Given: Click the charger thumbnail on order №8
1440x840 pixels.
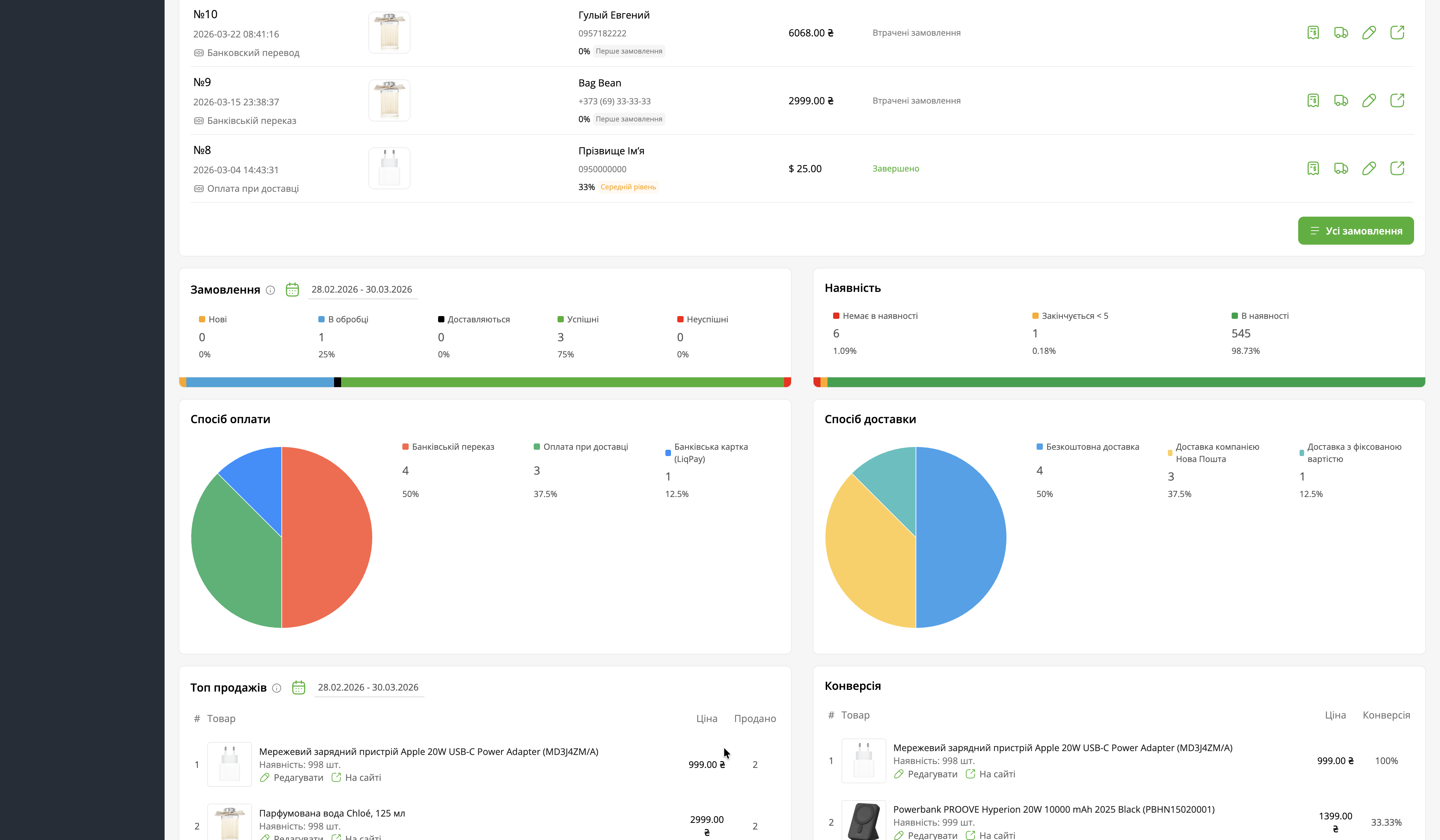Looking at the screenshot, I should (x=389, y=168).
